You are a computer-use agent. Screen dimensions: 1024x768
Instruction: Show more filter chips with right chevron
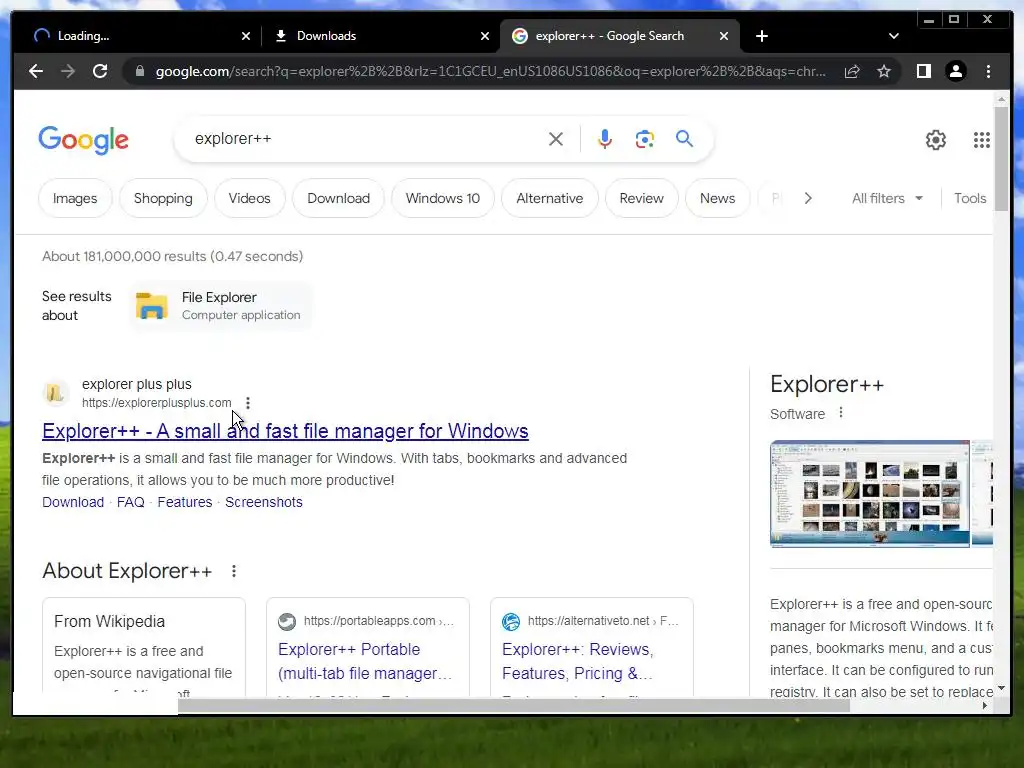pyautogui.click(x=808, y=198)
